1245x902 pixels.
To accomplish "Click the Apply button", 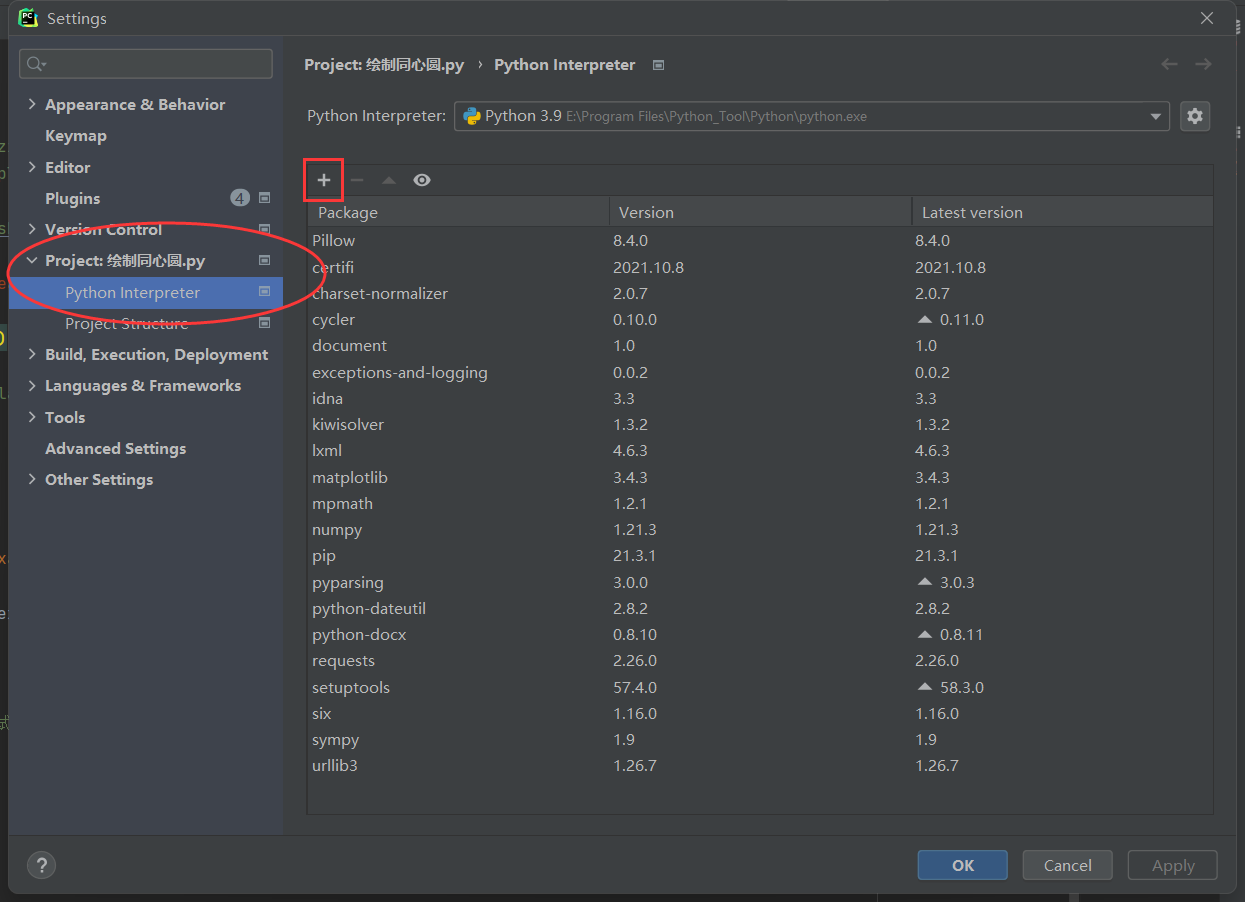I will click(1173, 865).
